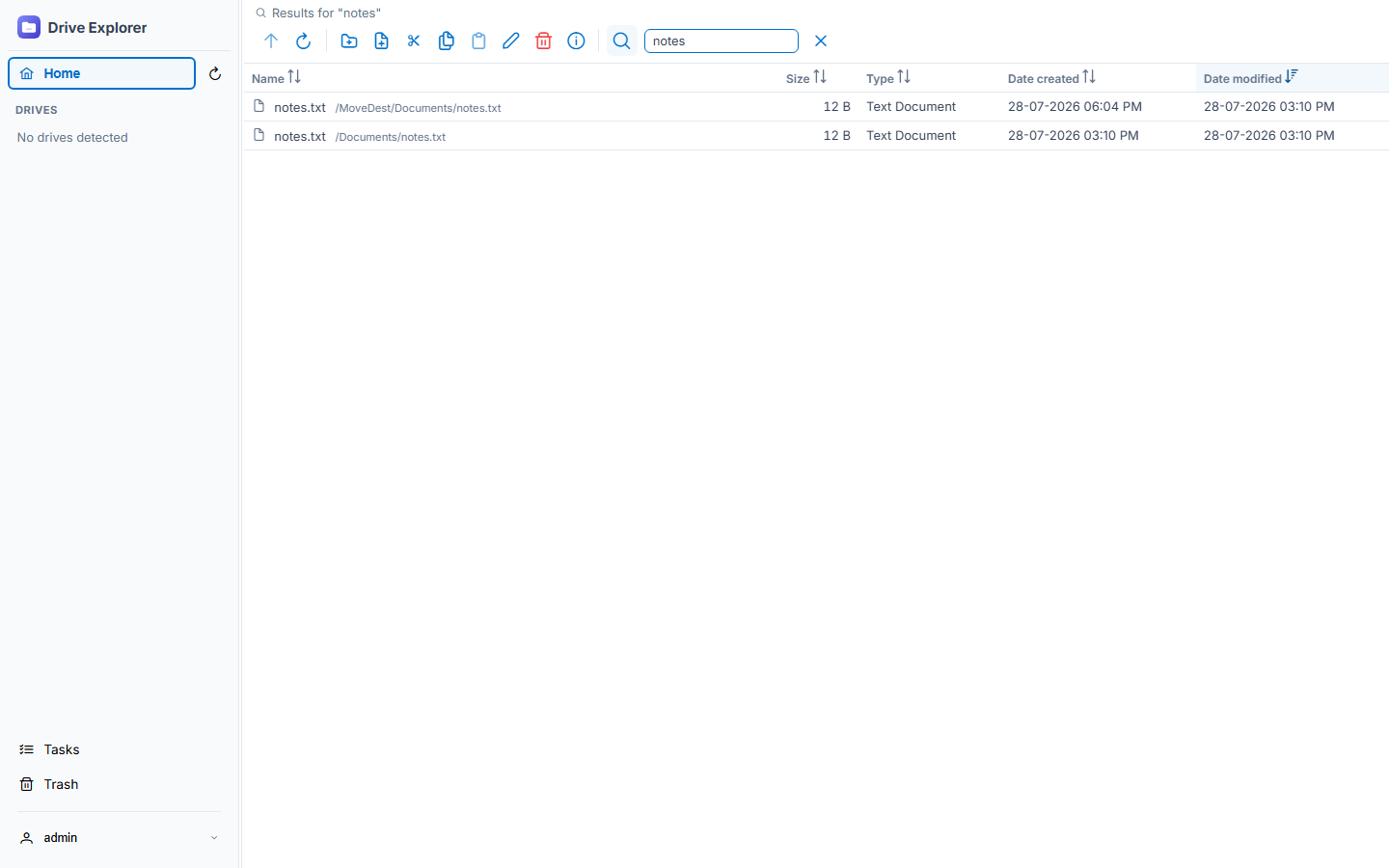Click Date created 28-07-2026 06:04 PM
The image size is (1389, 868).
1075,107
